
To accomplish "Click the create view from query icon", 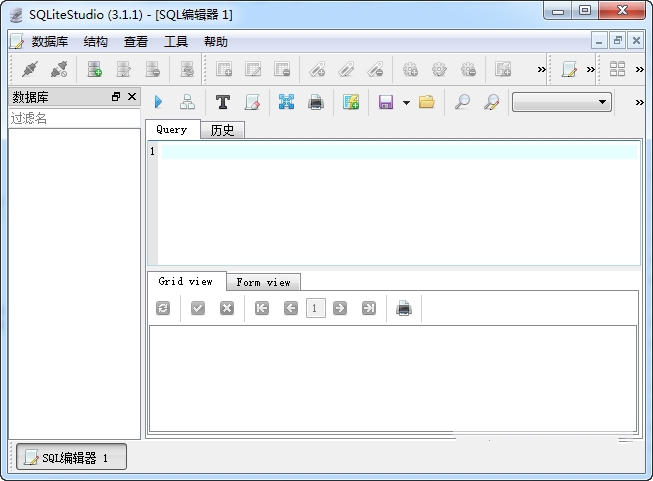I will [x=351, y=102].
